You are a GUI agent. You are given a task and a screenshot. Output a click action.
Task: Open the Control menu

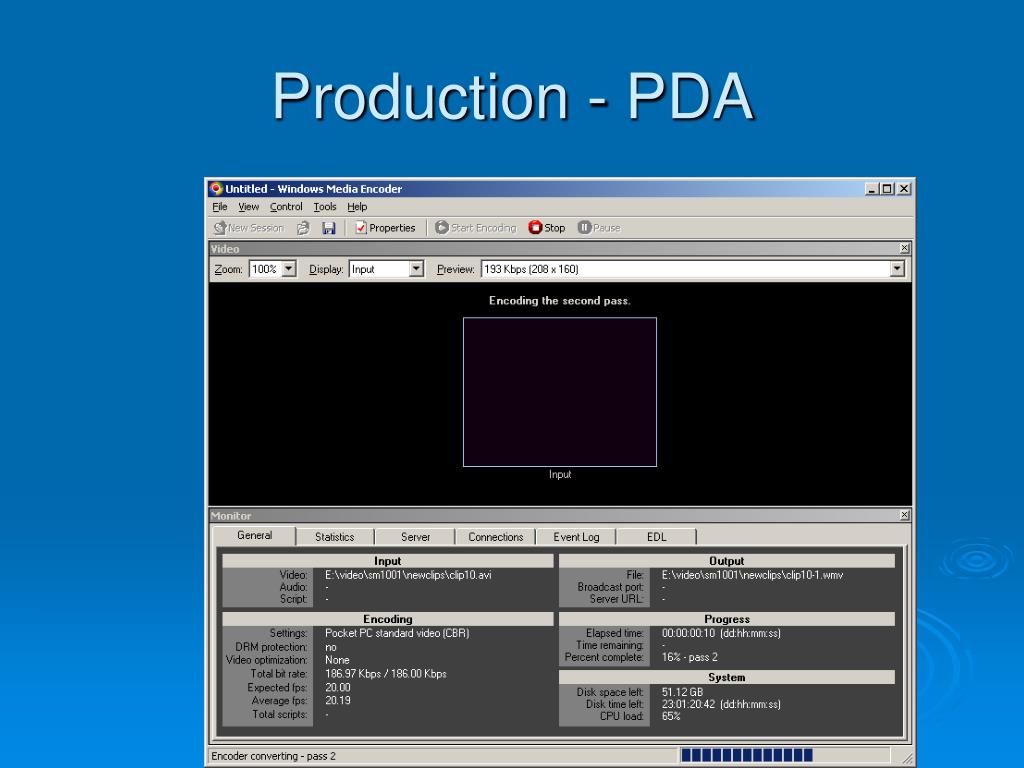pyautogui.click(x=286, y=207)
